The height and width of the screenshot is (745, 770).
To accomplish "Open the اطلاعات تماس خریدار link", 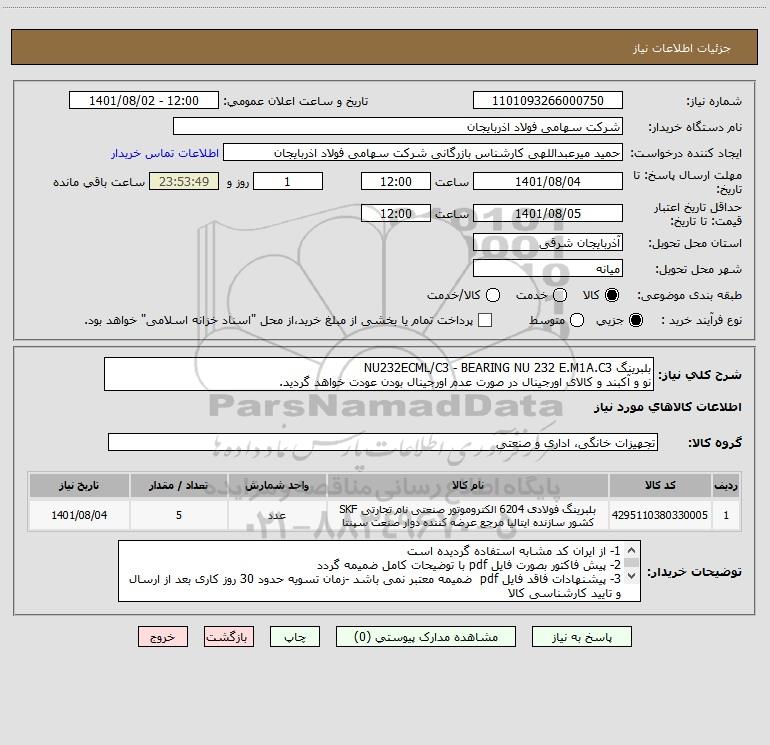I will [x=165, y=153].
